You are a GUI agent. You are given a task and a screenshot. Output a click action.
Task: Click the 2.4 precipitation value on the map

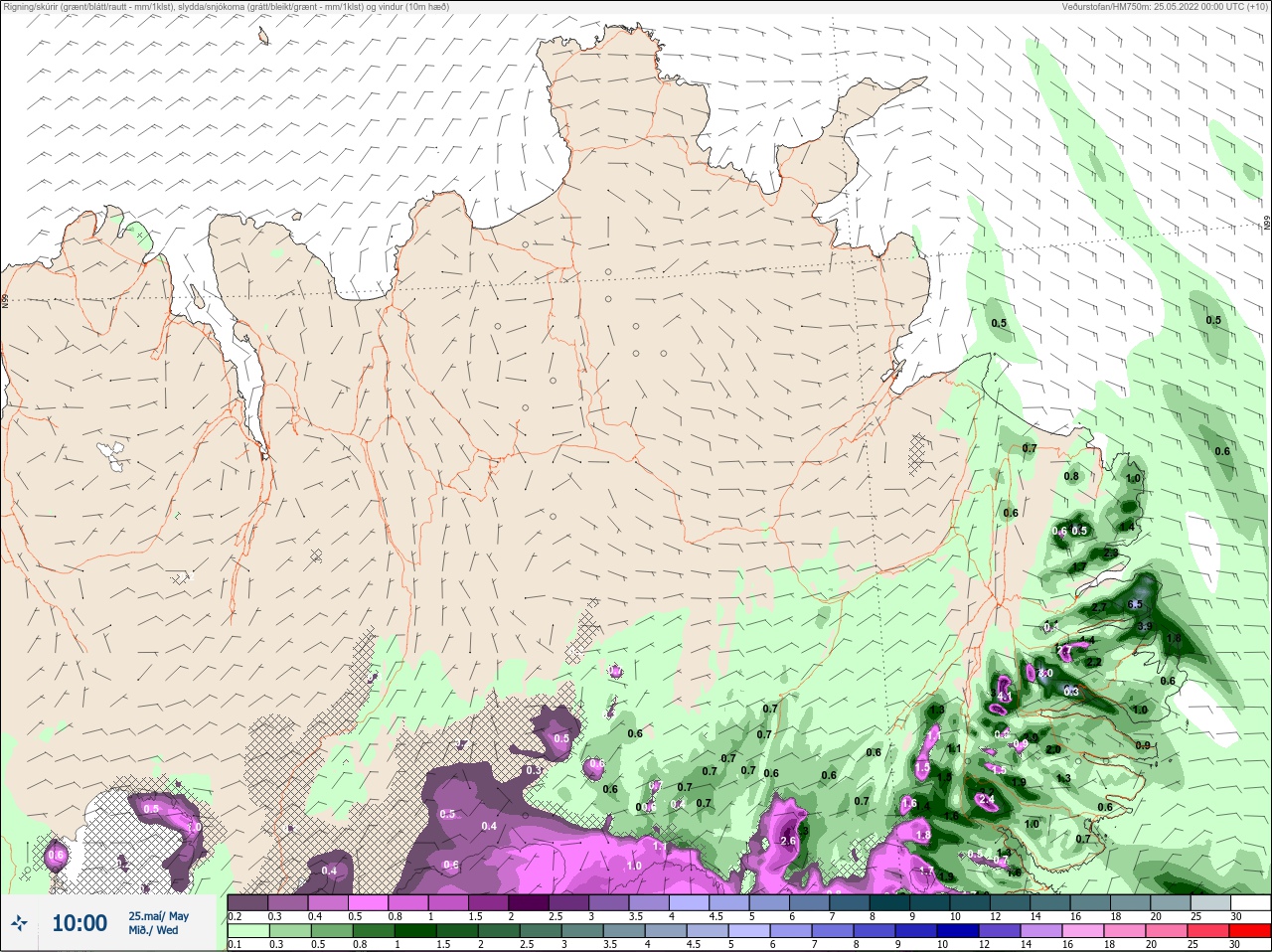pos(987,799)
